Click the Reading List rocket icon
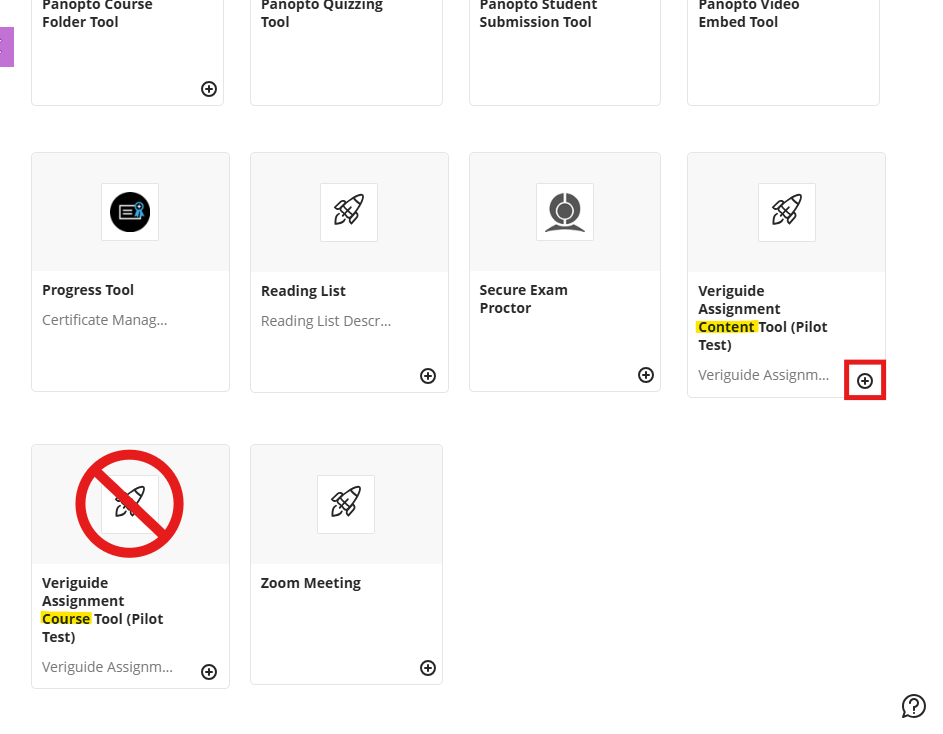The image size is (943, 734). tap(349, 212)
